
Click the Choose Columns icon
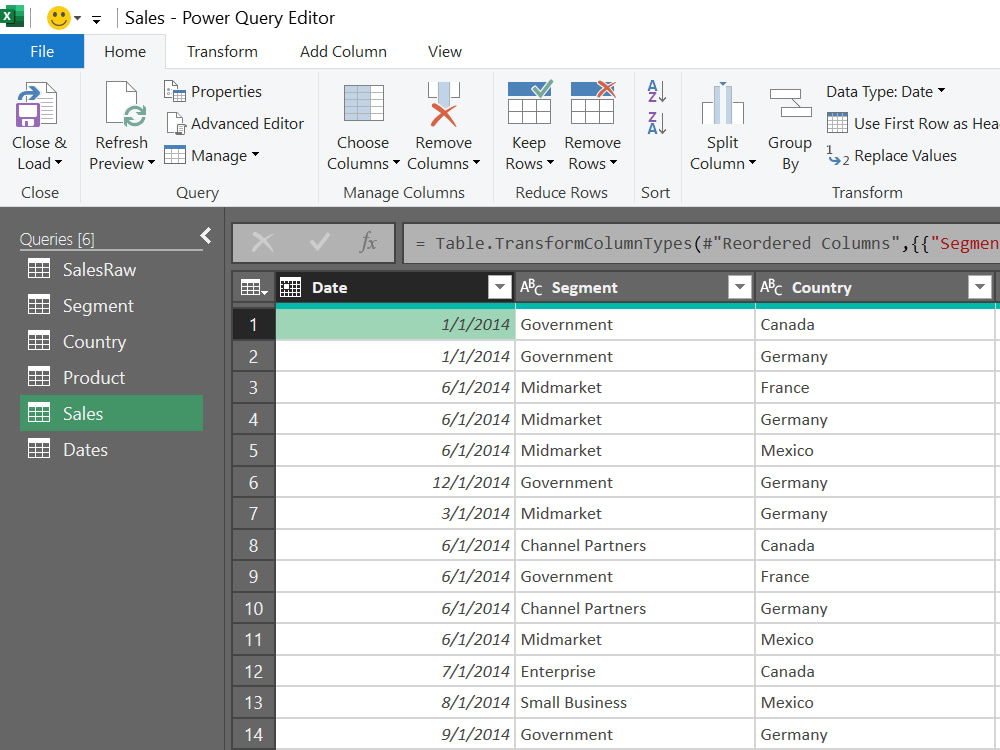pyautogui.click(x=363, y=110)
